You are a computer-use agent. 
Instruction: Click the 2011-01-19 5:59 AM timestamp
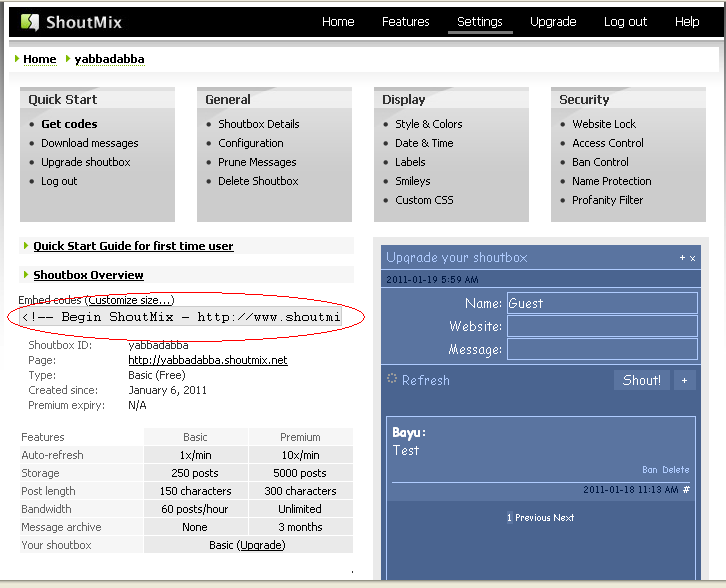432,280
